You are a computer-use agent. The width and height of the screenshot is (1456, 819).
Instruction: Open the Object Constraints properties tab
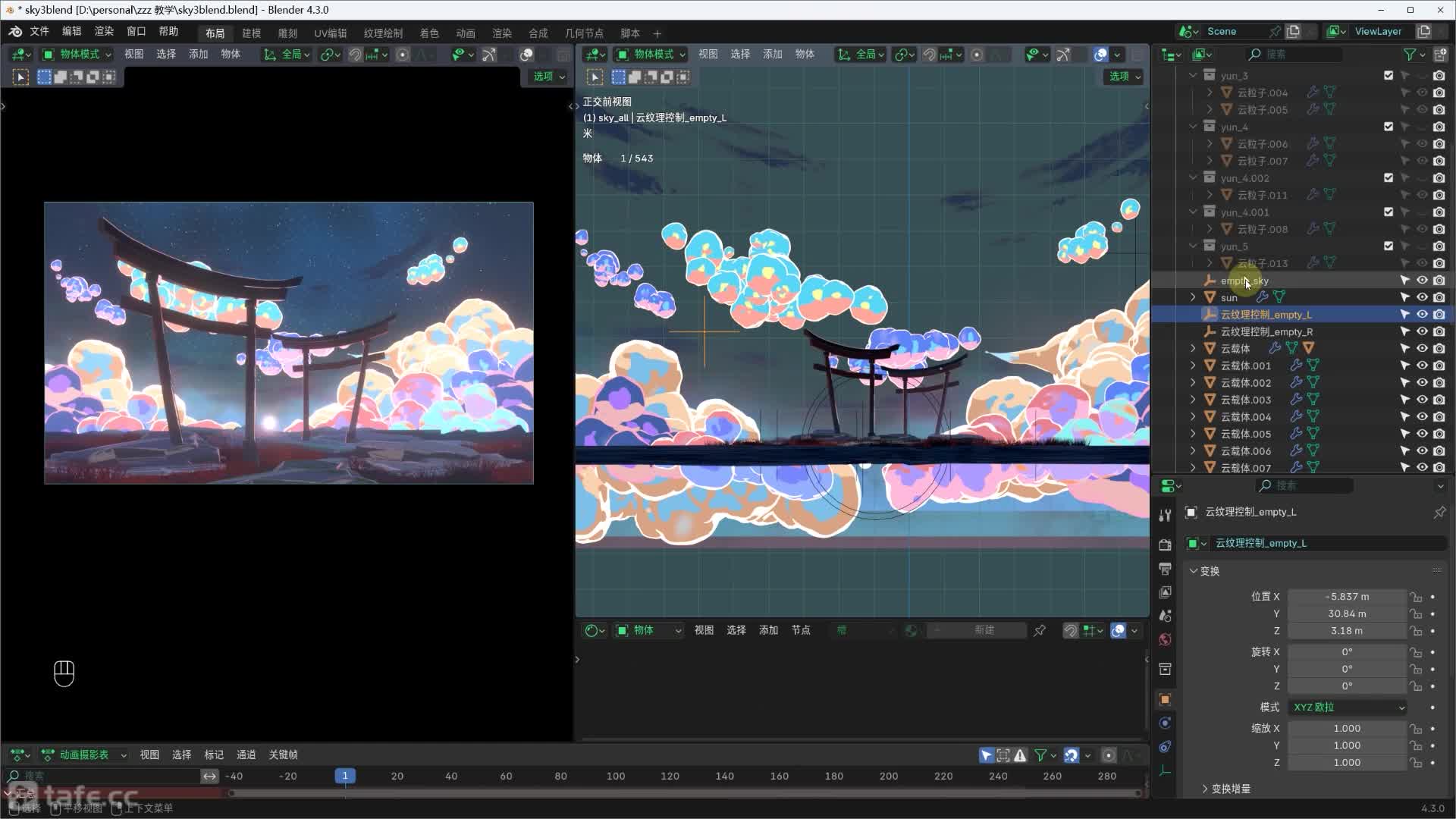1166,747
